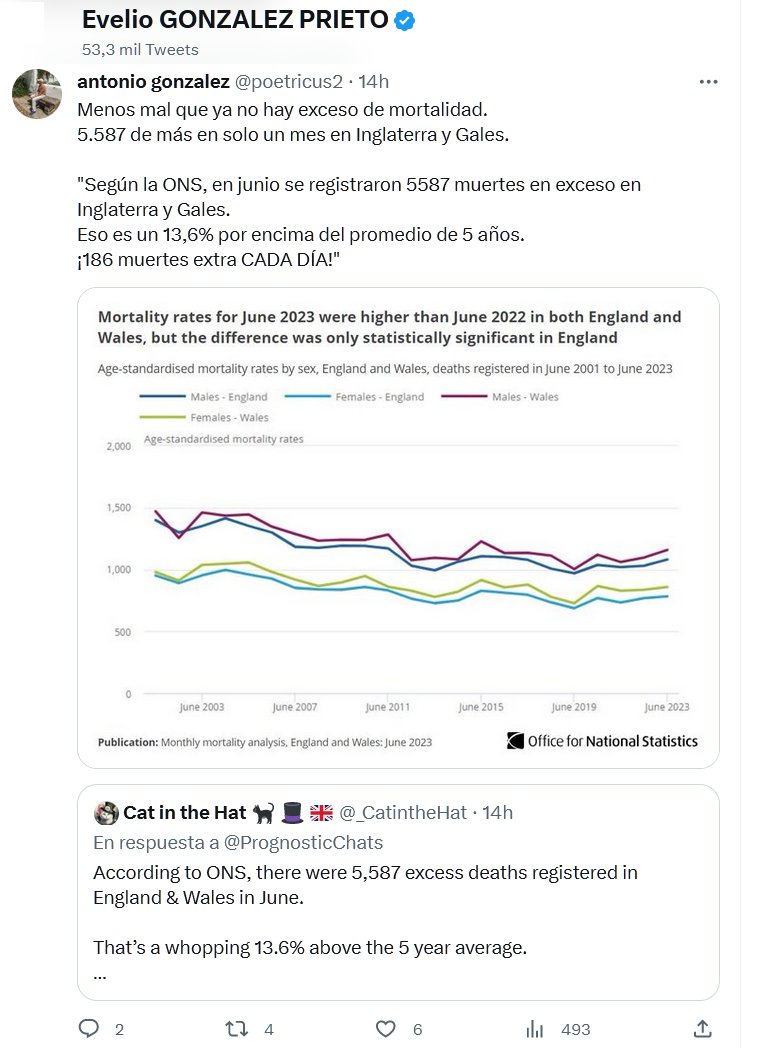Toggle Males - England legend entry

point(207,397)
